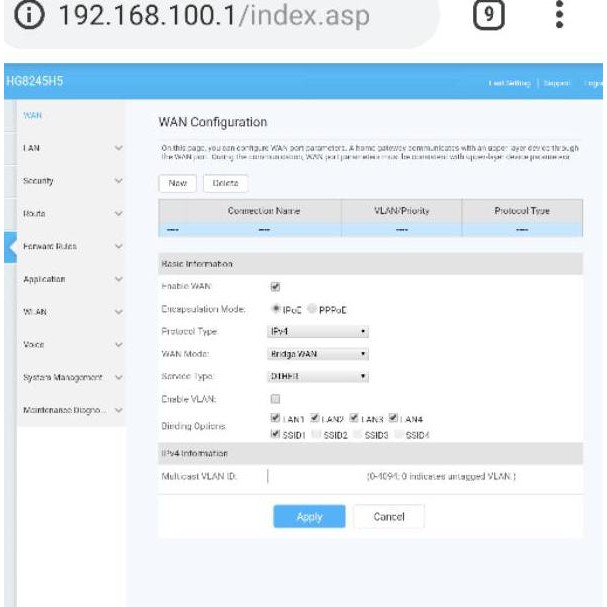
Task: Click the blue sidebar collapse arrow
Action: click(x=10, y=247)
